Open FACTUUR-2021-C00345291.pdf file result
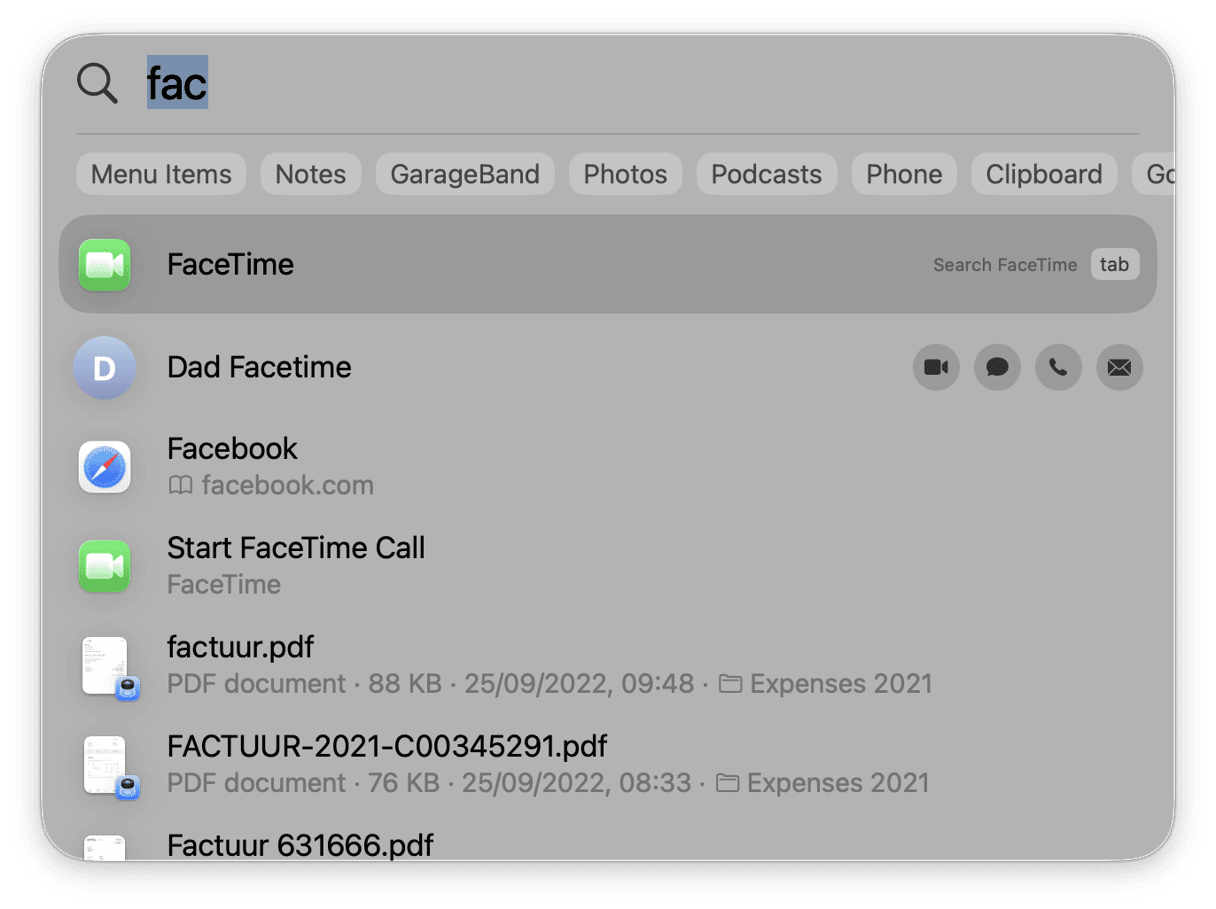Screen dimensions: 1216x909 (x=608, y=765)
